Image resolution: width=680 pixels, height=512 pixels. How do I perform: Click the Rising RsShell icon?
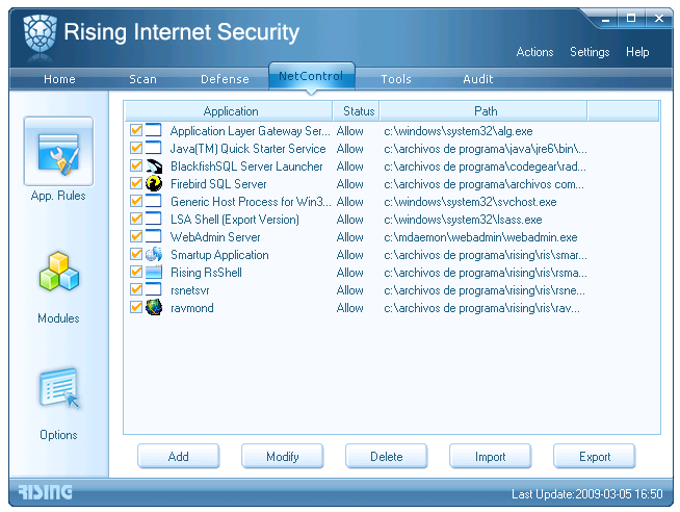pos(154,272)
